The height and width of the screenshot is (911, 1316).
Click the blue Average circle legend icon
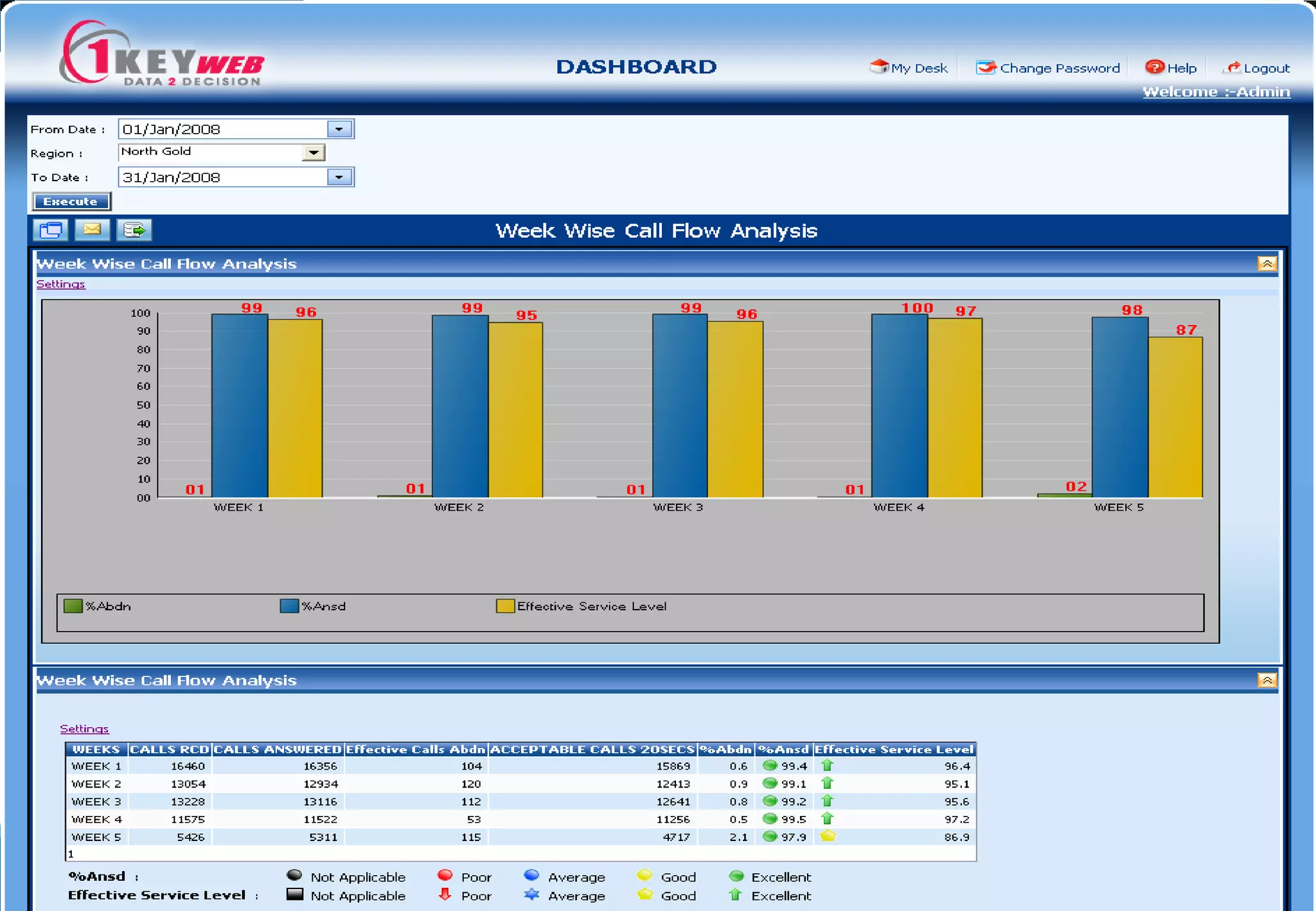(x=531, y=875)
